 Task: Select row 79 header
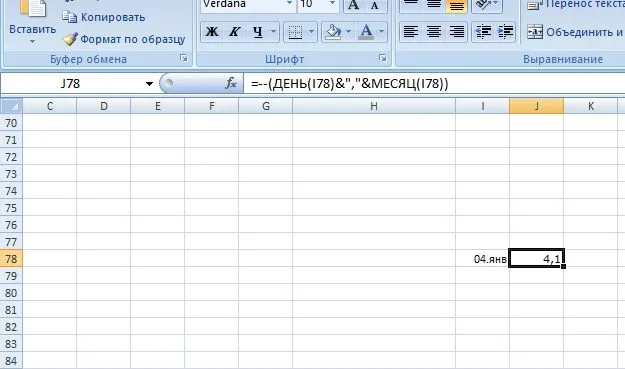pyautogui.click(x=11, y=276)
